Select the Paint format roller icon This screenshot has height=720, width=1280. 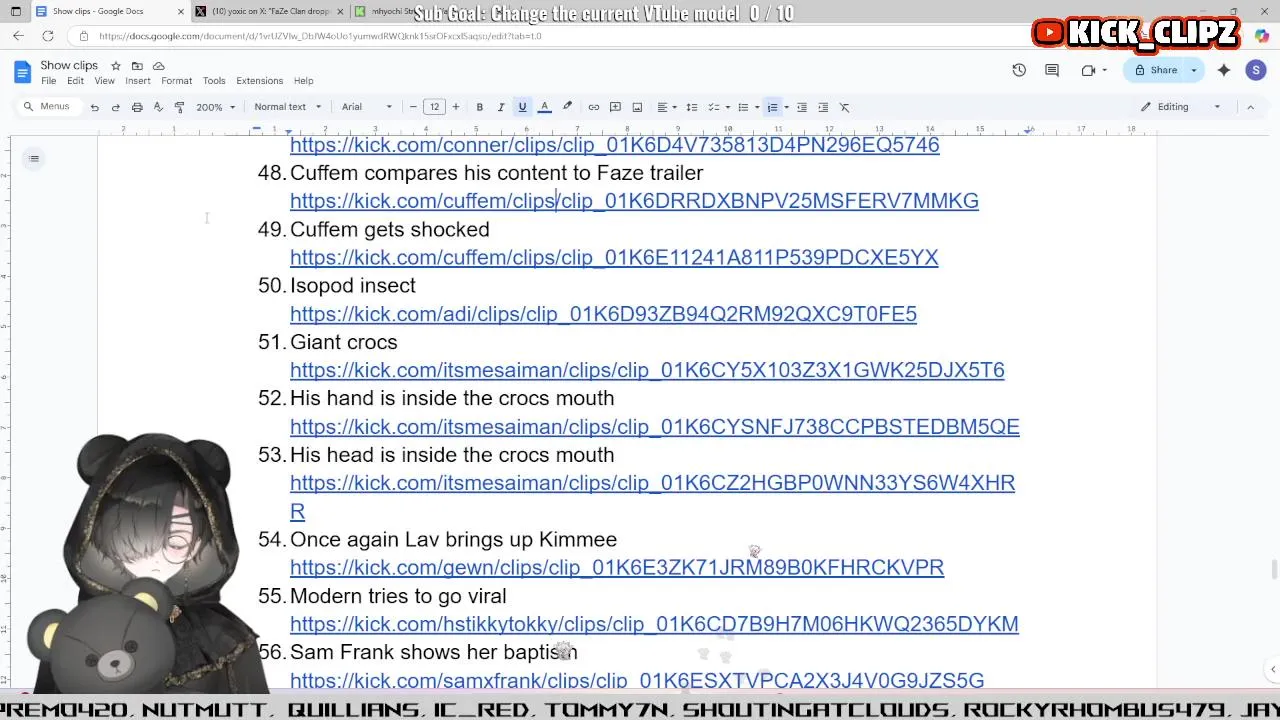(179, 107)
